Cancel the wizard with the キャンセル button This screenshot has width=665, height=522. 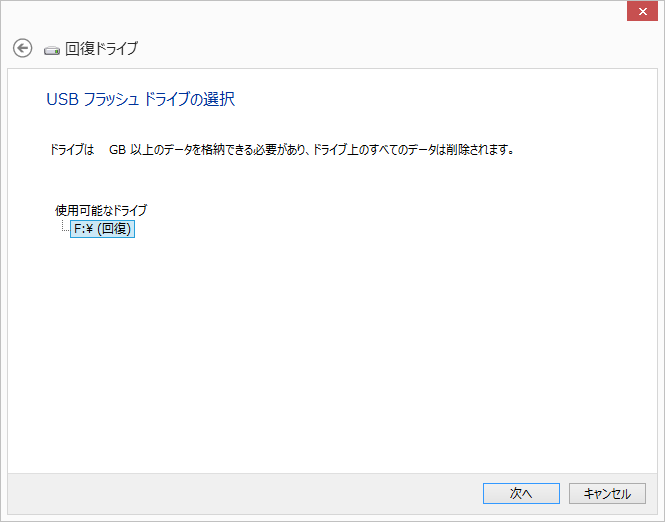coord(607,494)
